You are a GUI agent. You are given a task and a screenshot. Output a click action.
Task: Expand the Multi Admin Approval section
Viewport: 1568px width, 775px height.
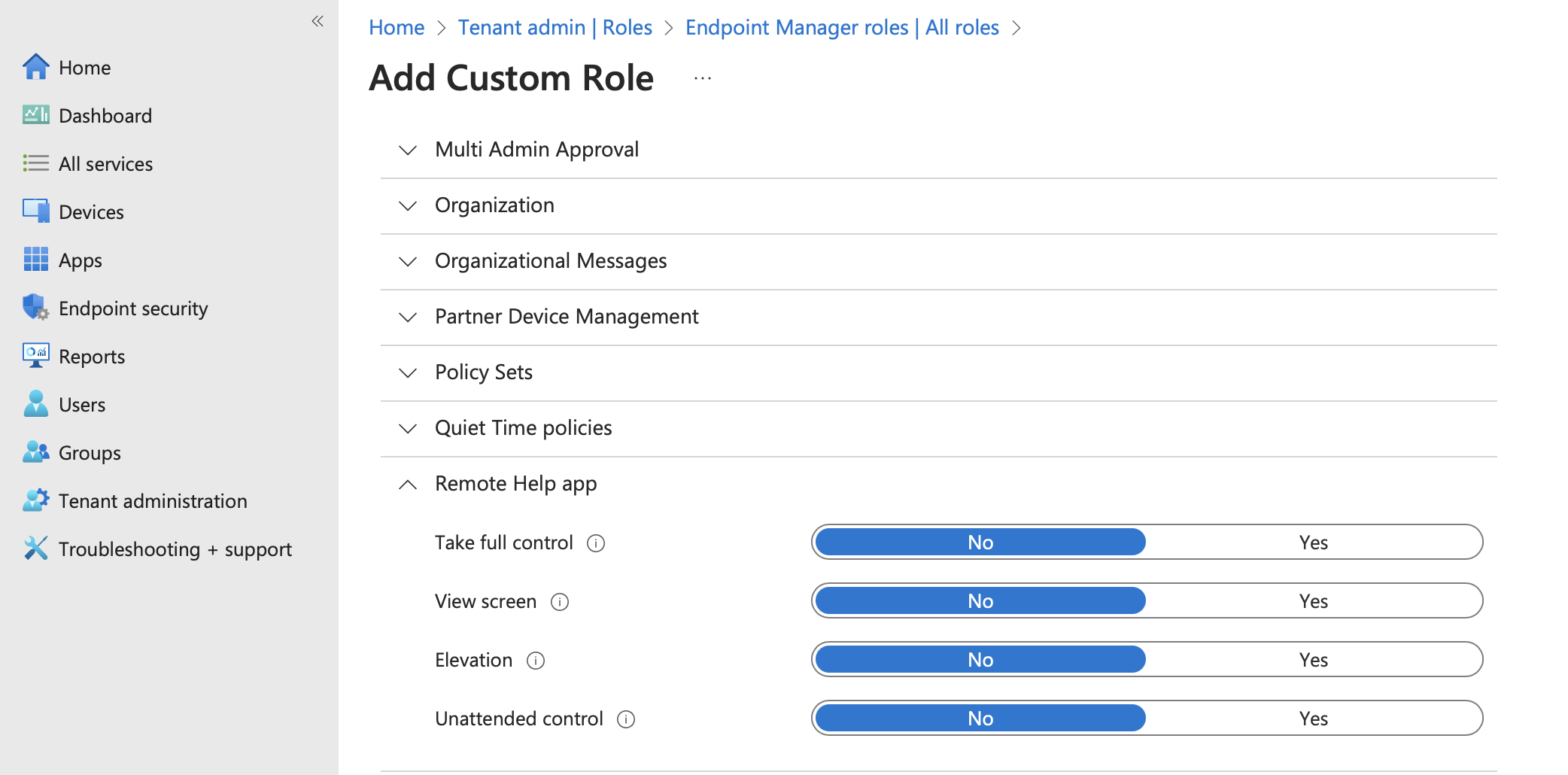pyautogui.click(x=408, y=150)
